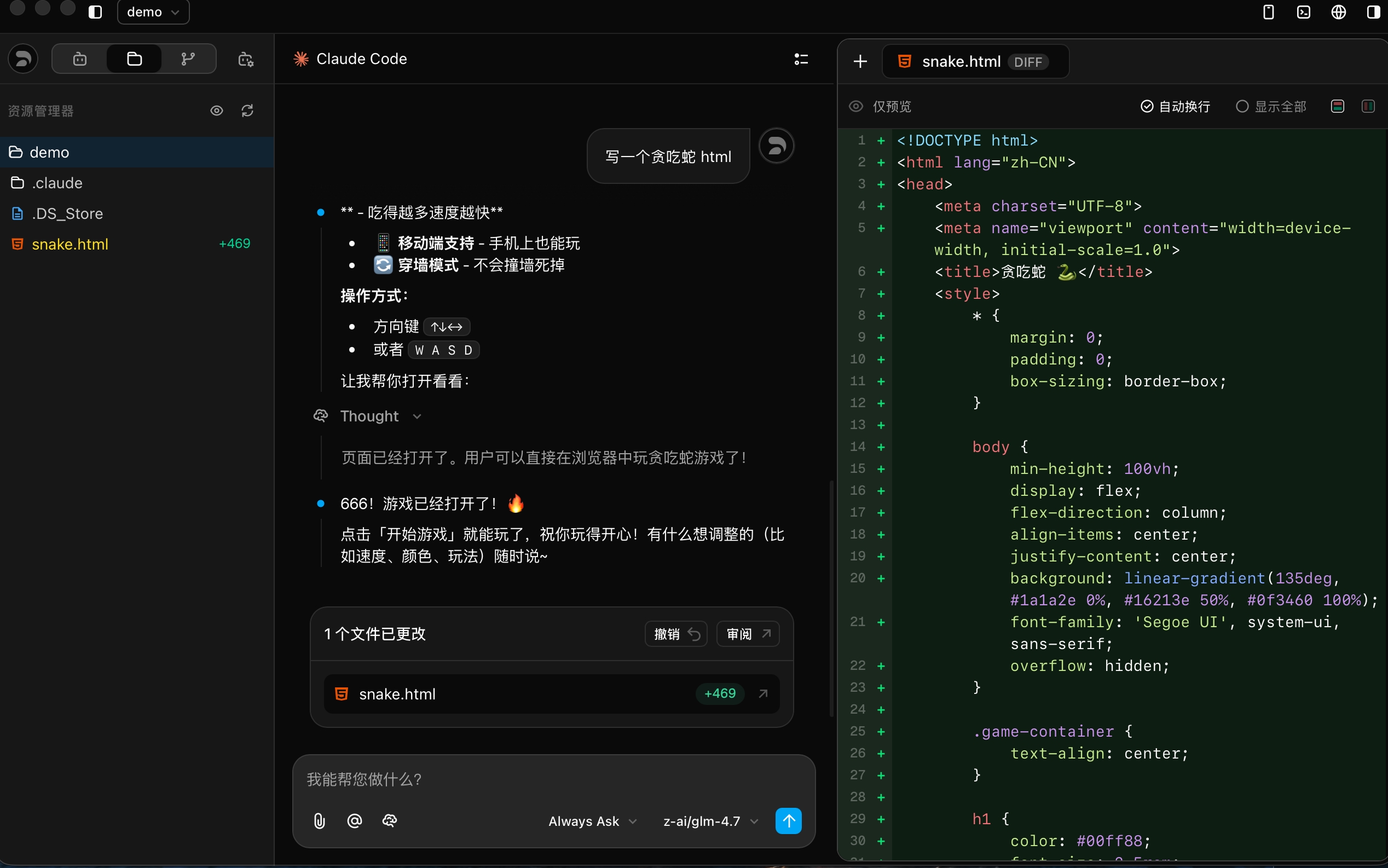This screenshot has height=868, width=1388.
Task: Click the 撤销 undo button
Action: [x=675, y=634]
